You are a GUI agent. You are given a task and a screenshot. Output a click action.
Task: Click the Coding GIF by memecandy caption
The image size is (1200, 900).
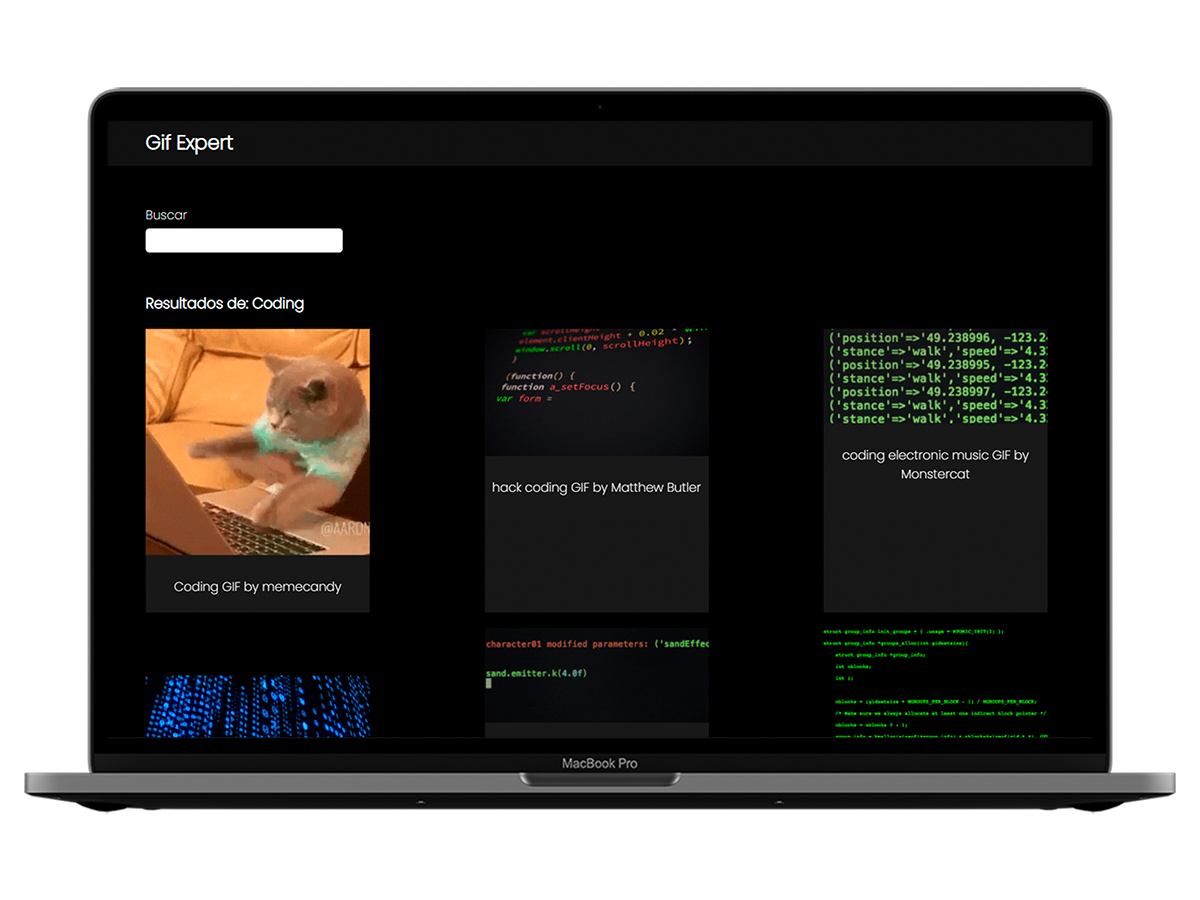(x=257, y=587)
